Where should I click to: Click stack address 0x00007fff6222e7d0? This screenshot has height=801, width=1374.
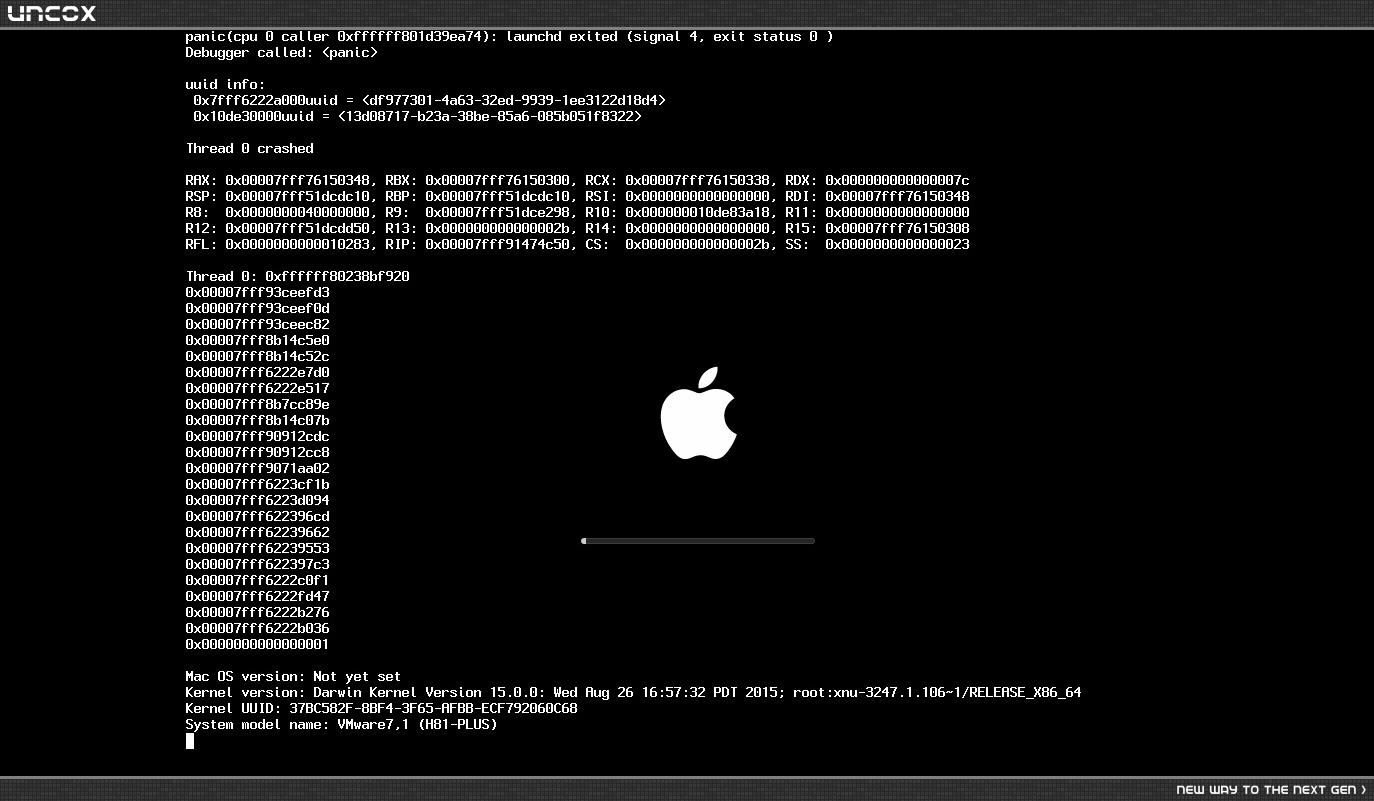[x=258, y=373]
